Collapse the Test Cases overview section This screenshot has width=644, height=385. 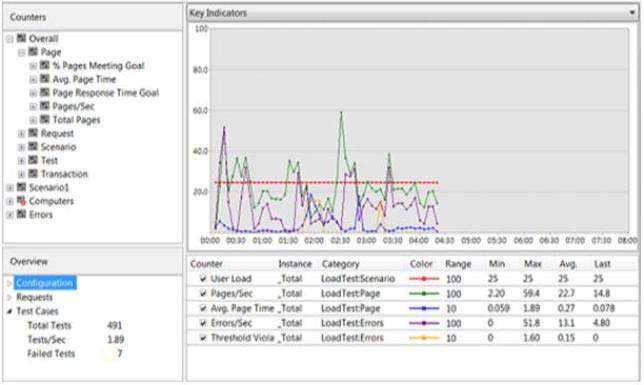tap(9, 311)
